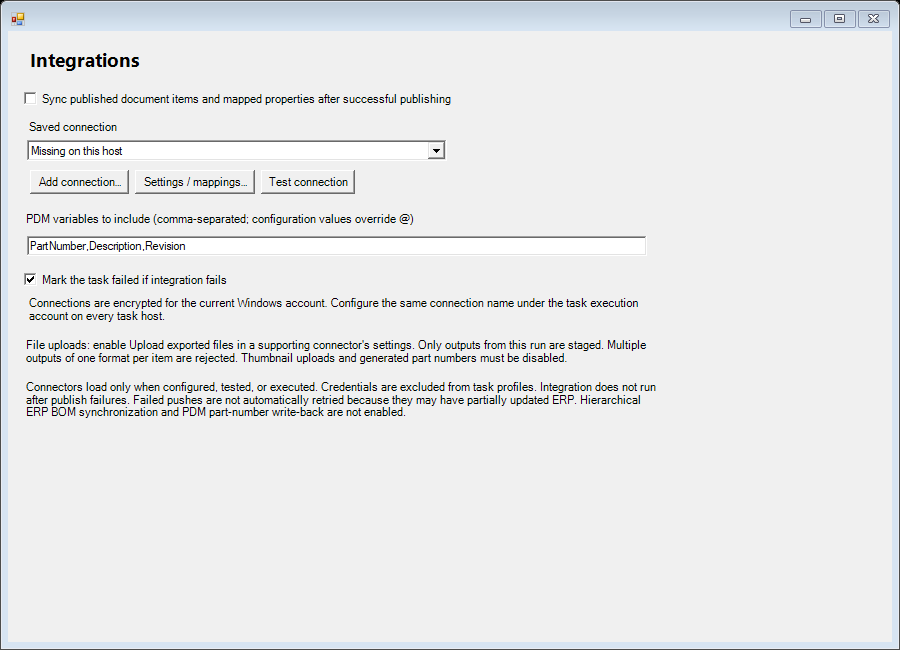Click the Saved connection label

[x=73, y=127]
